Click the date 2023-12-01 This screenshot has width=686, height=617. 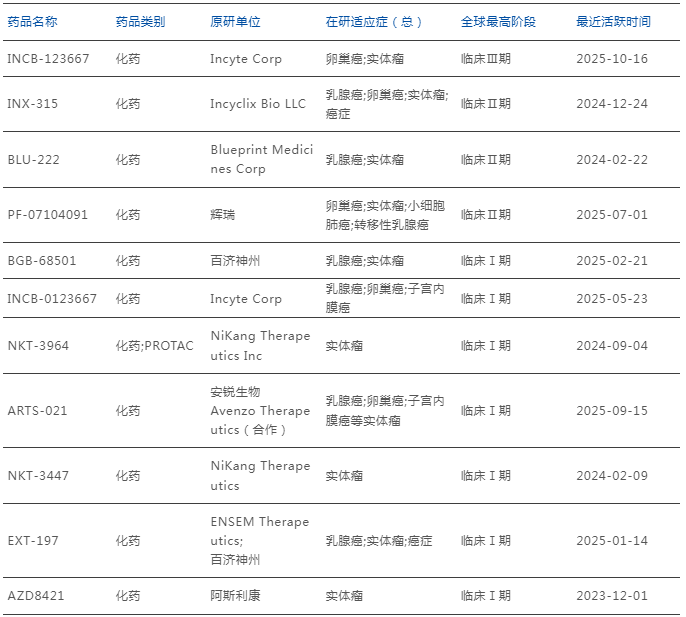[612, 596]
